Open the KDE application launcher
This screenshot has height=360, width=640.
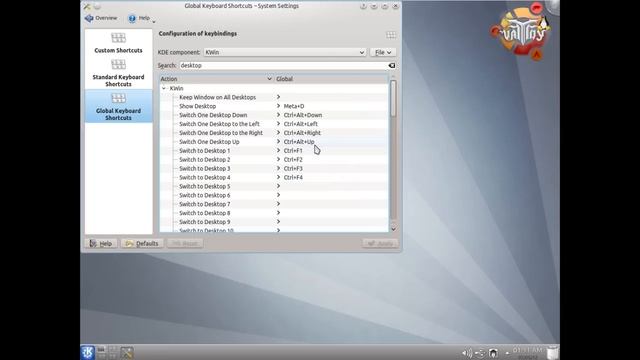[x=87, y=352]
